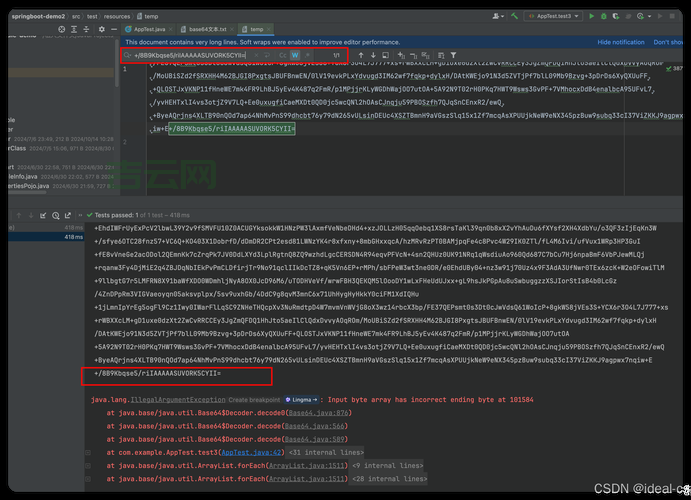Viewport: 691px width, 500px height.
Task: Click the Lingma assistant button
Action: 296,398
